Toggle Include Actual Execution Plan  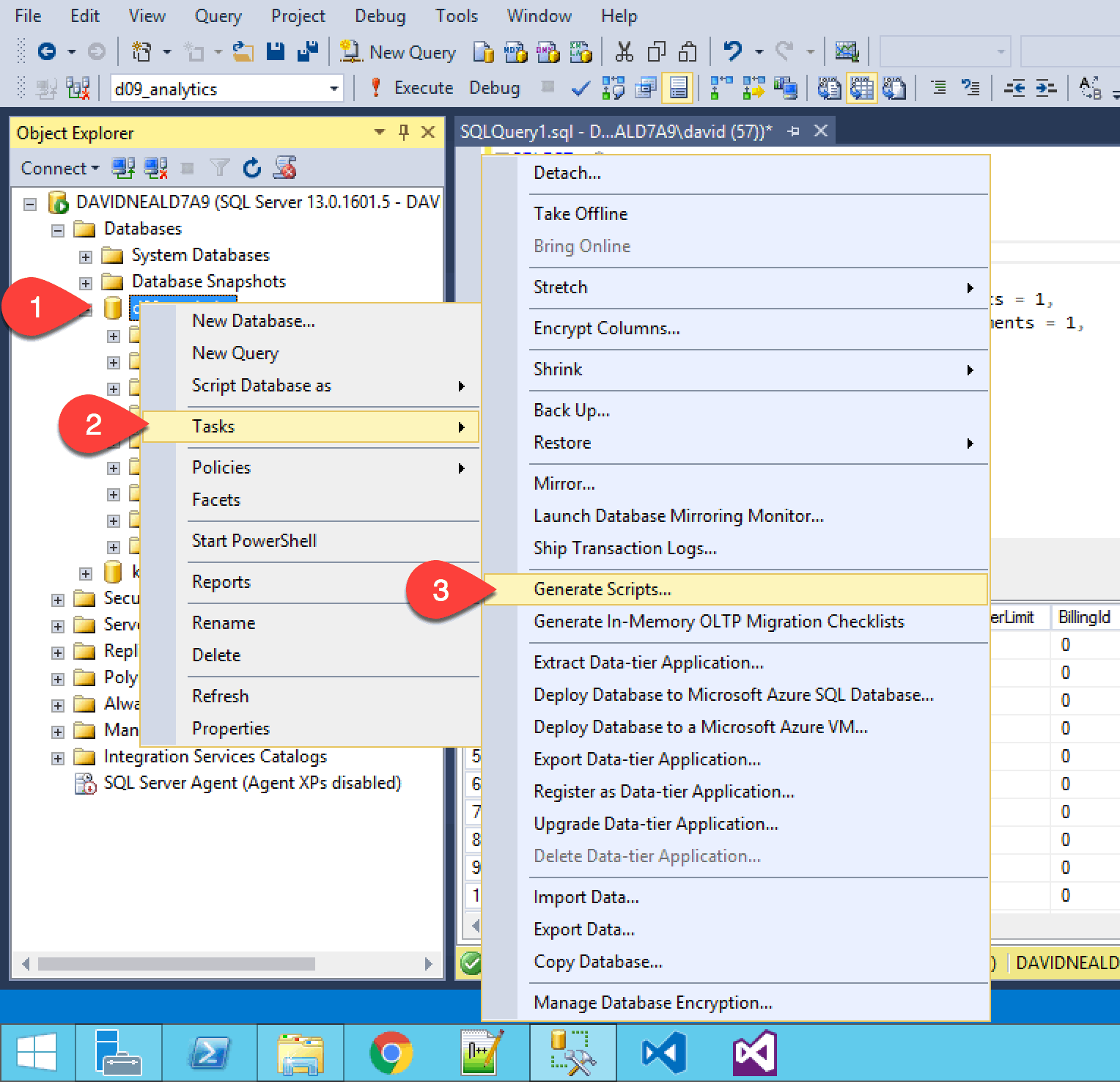721,89
